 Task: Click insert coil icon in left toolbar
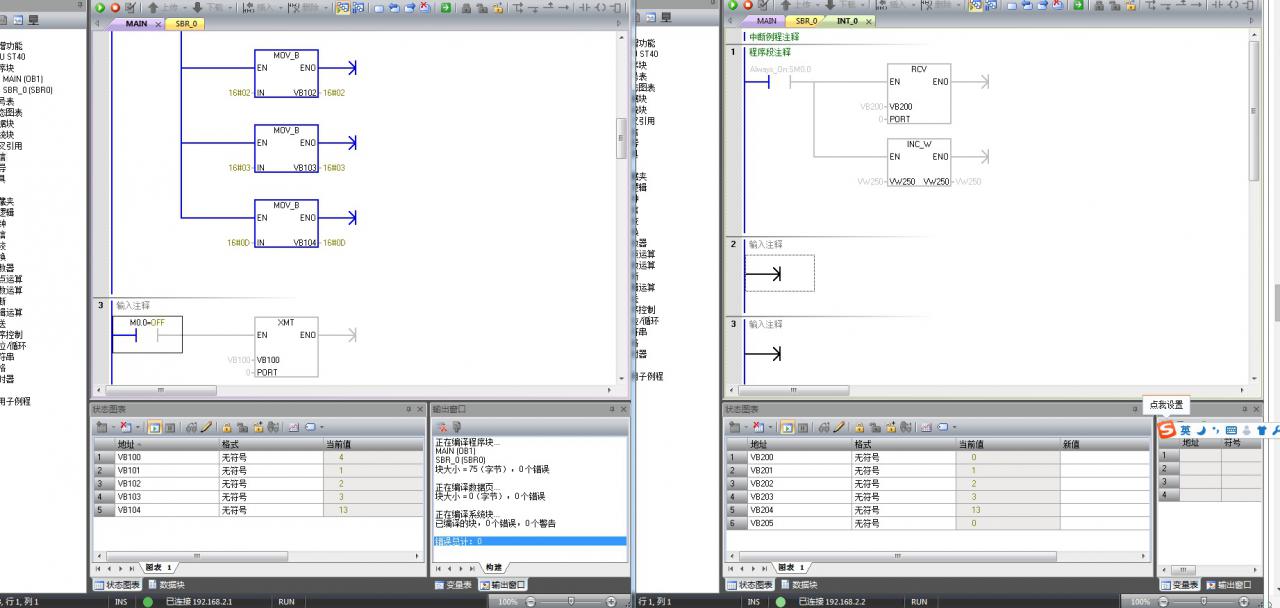[x=600, y=6]
